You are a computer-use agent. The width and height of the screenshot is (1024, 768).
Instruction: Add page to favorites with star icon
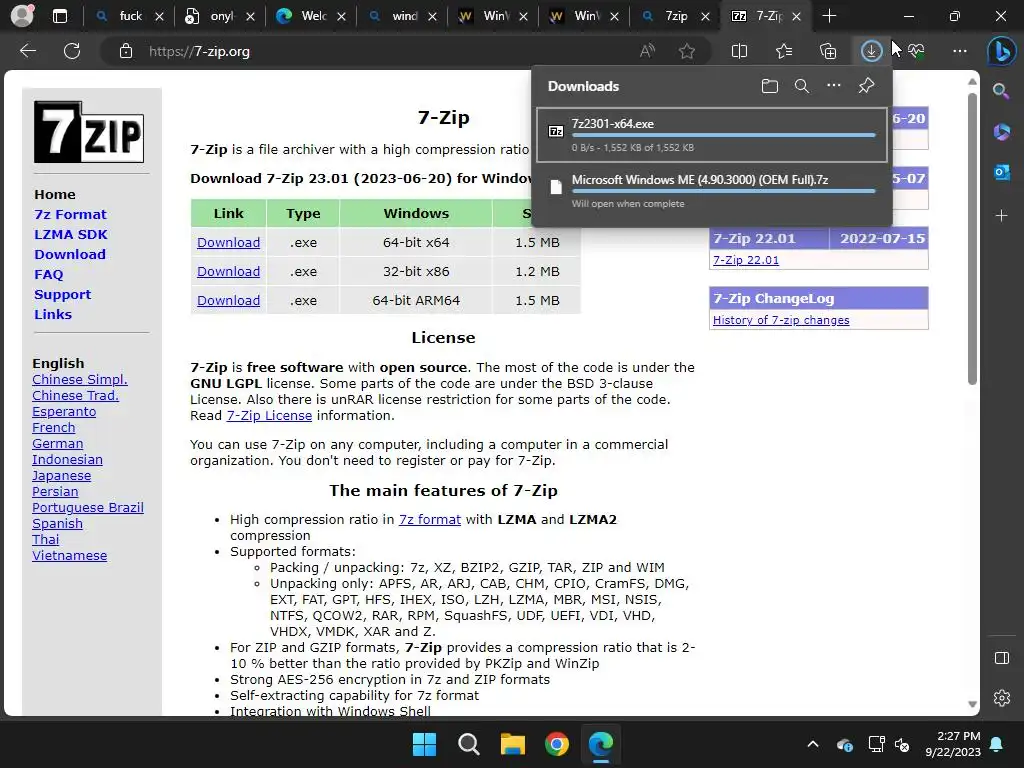(686, 51)
